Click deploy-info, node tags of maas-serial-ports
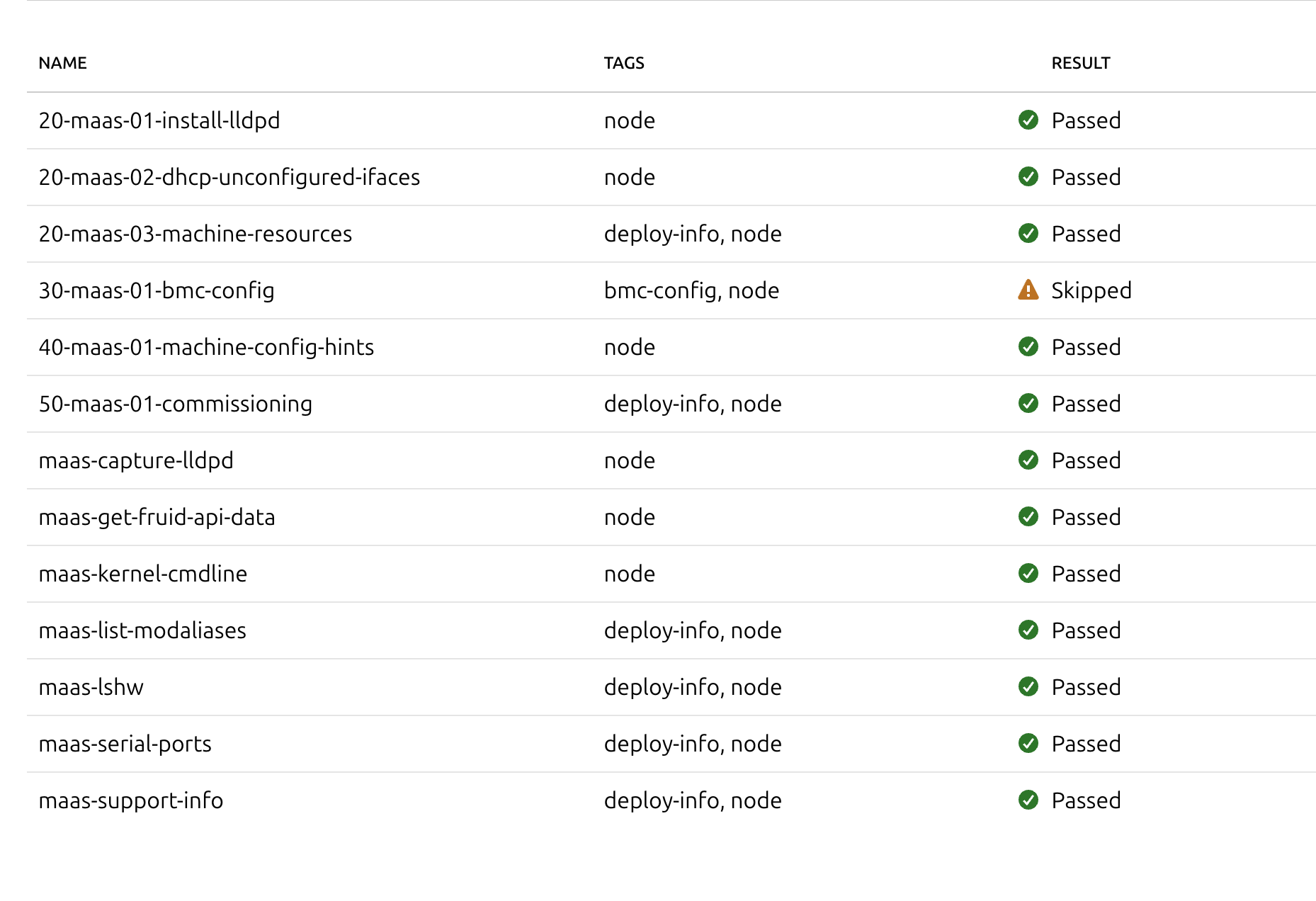Screen dimensions: 1316x901 coord(692,744)
